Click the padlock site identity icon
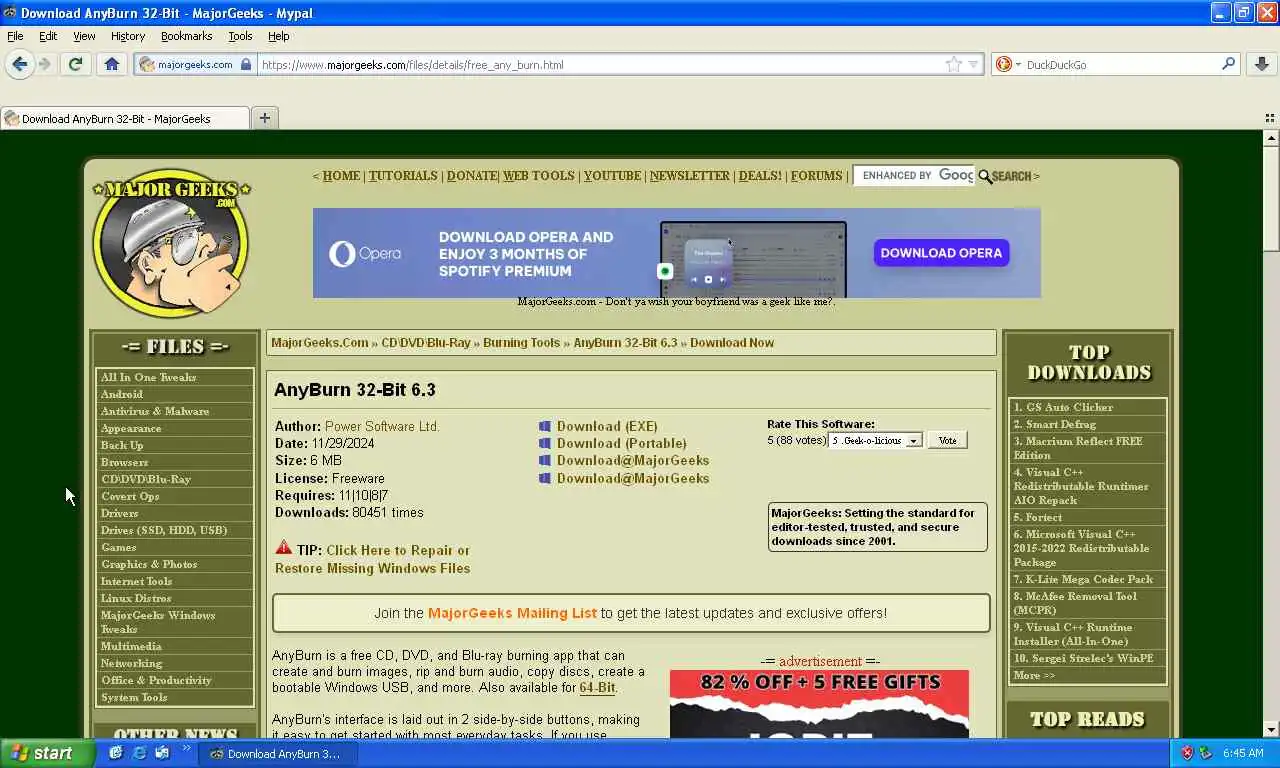Viewport: 1280px width, 768px height. tap(246, 64)
